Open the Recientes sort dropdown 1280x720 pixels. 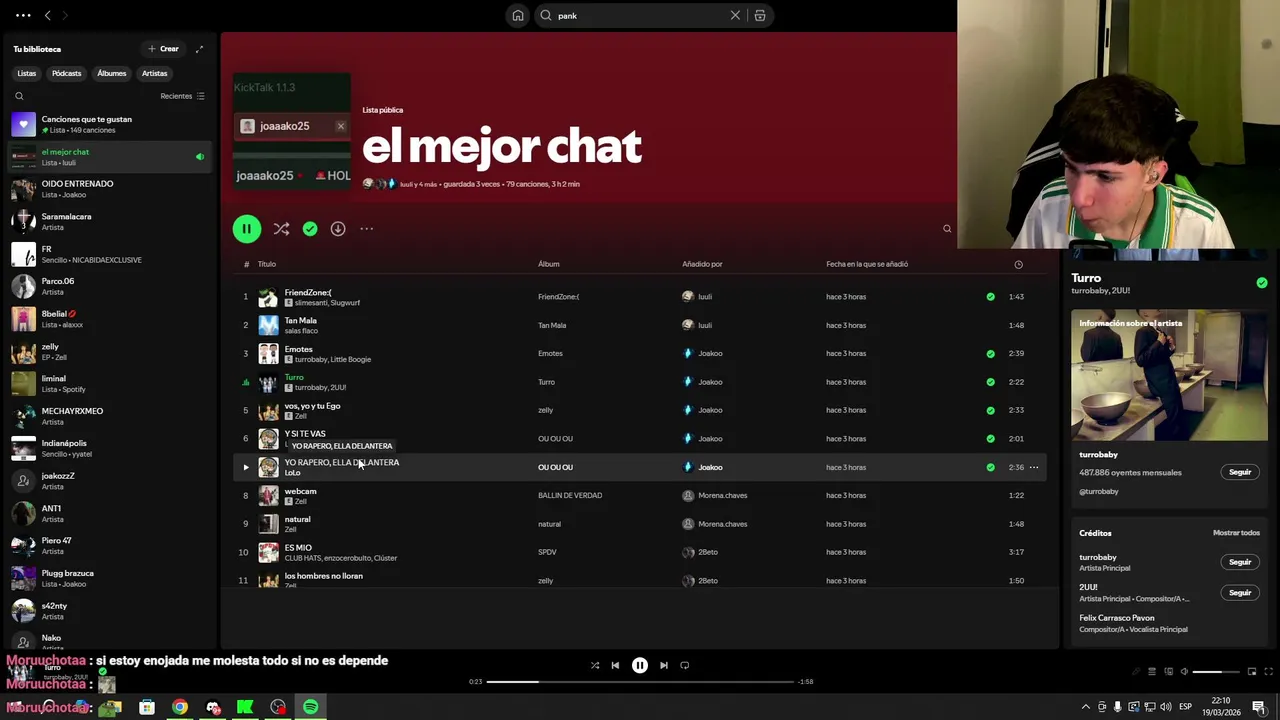(182, 96)
